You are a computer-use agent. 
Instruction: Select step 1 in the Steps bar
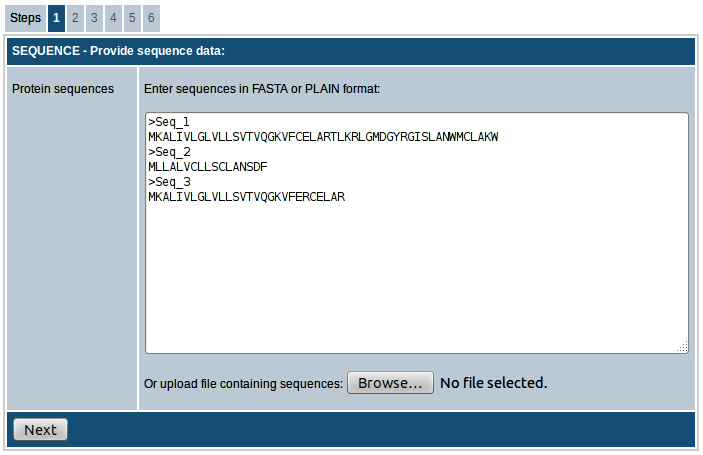tap(56, 18)
